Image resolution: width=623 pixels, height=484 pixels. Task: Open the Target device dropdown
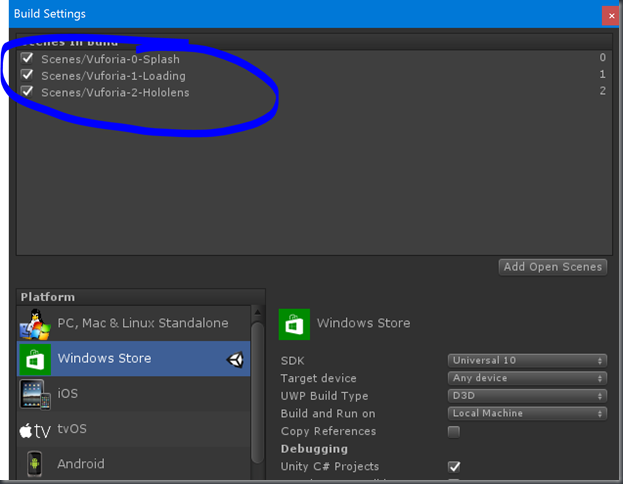coord(527,378)
